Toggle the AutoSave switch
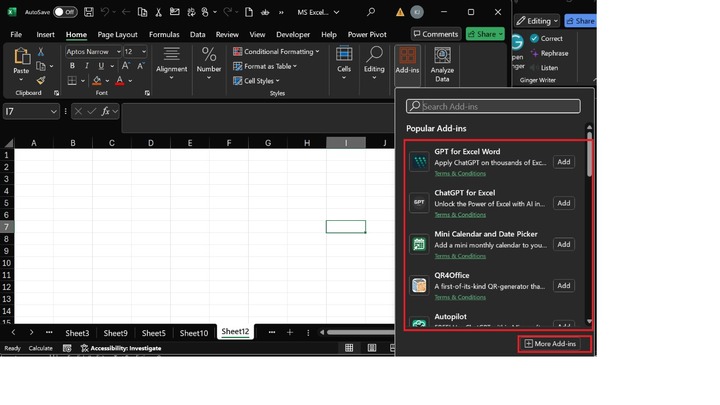The image size is (720, 405). click(65, 12)
